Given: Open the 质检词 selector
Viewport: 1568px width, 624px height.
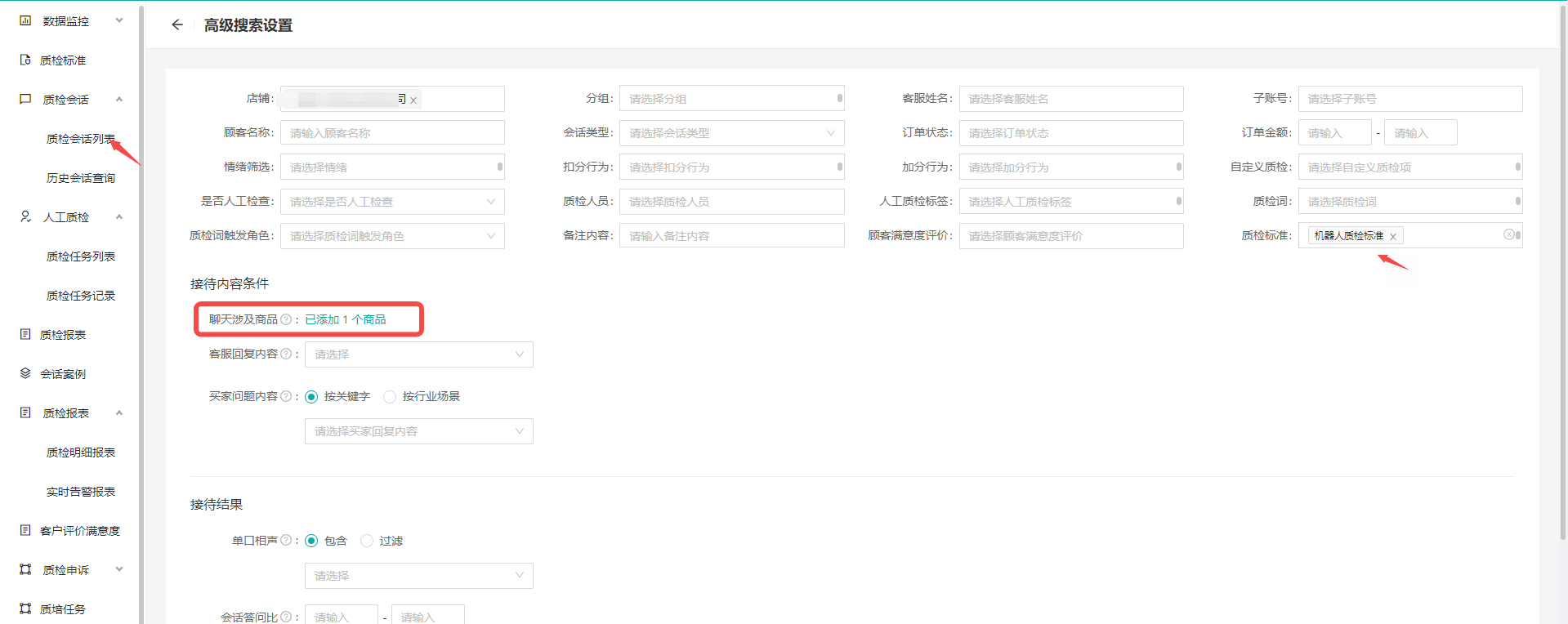Looking at the screenshot, I should click(x=1410, y=201).
